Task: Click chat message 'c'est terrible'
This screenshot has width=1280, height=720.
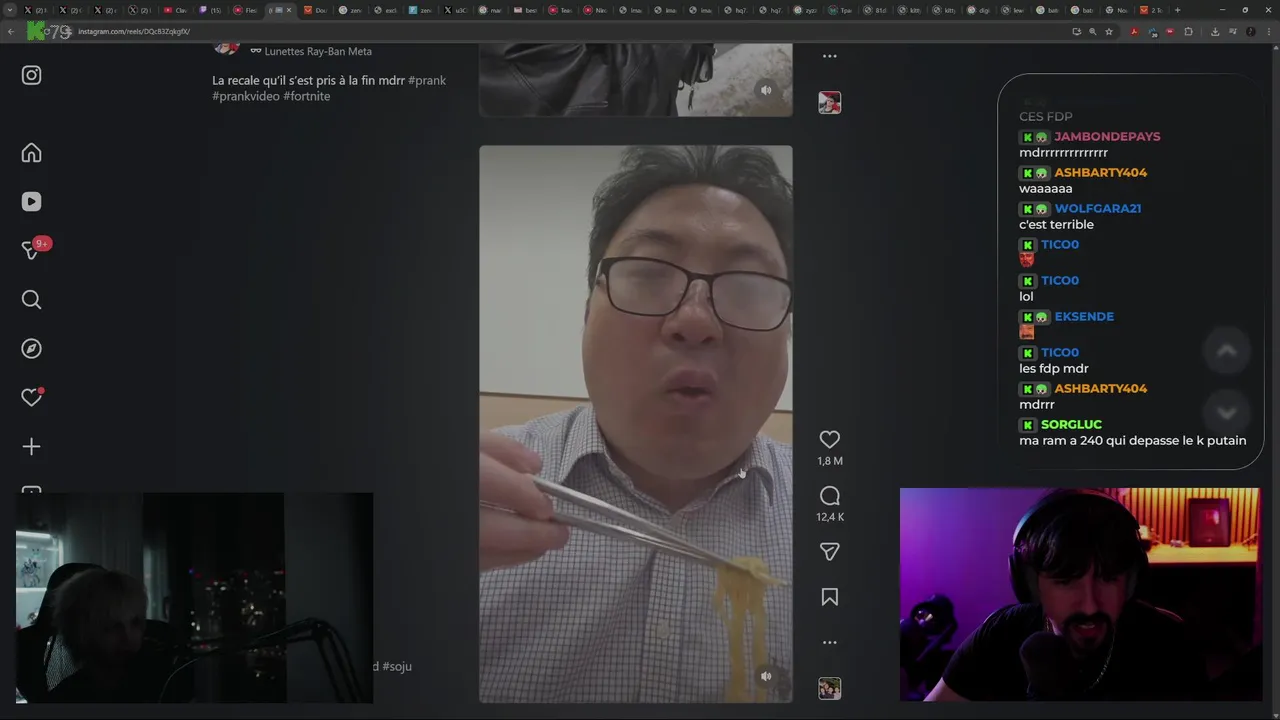Action: click(1056, 224)
